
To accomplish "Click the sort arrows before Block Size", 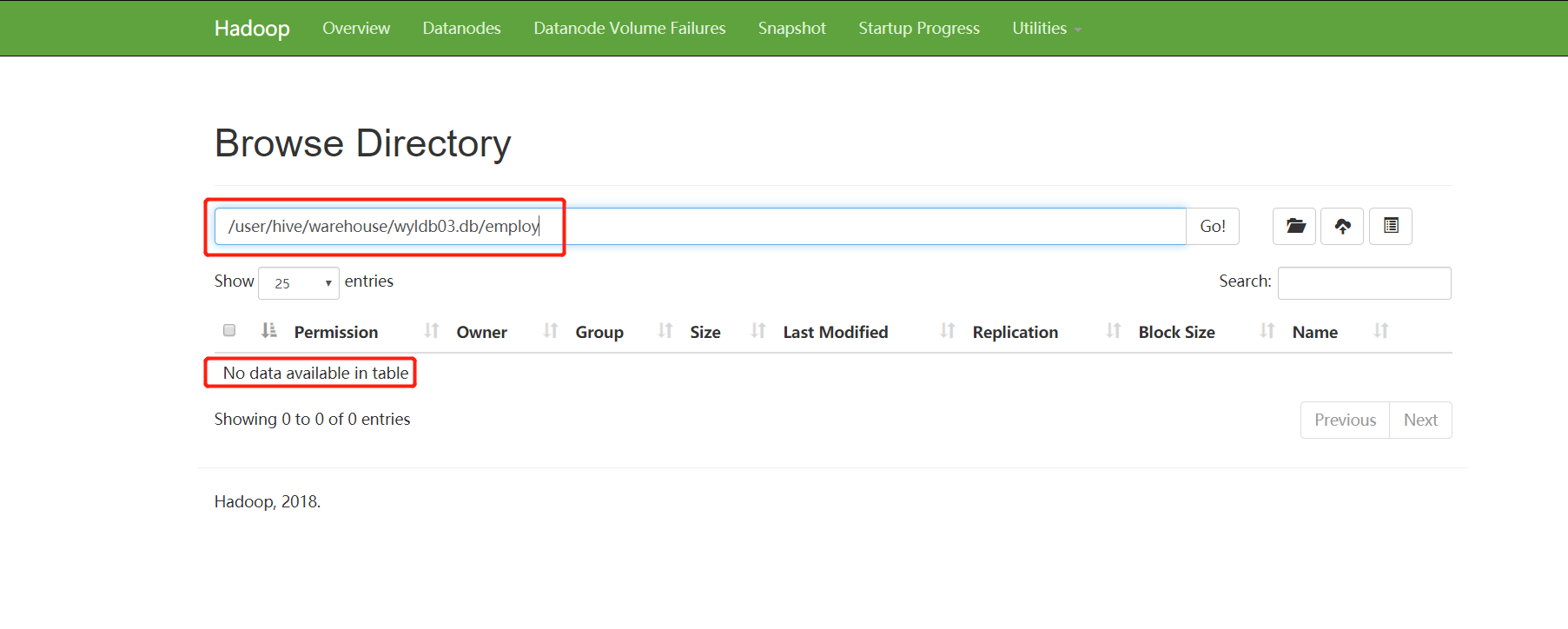I will pyautogui.click(x=1114, y=330).
